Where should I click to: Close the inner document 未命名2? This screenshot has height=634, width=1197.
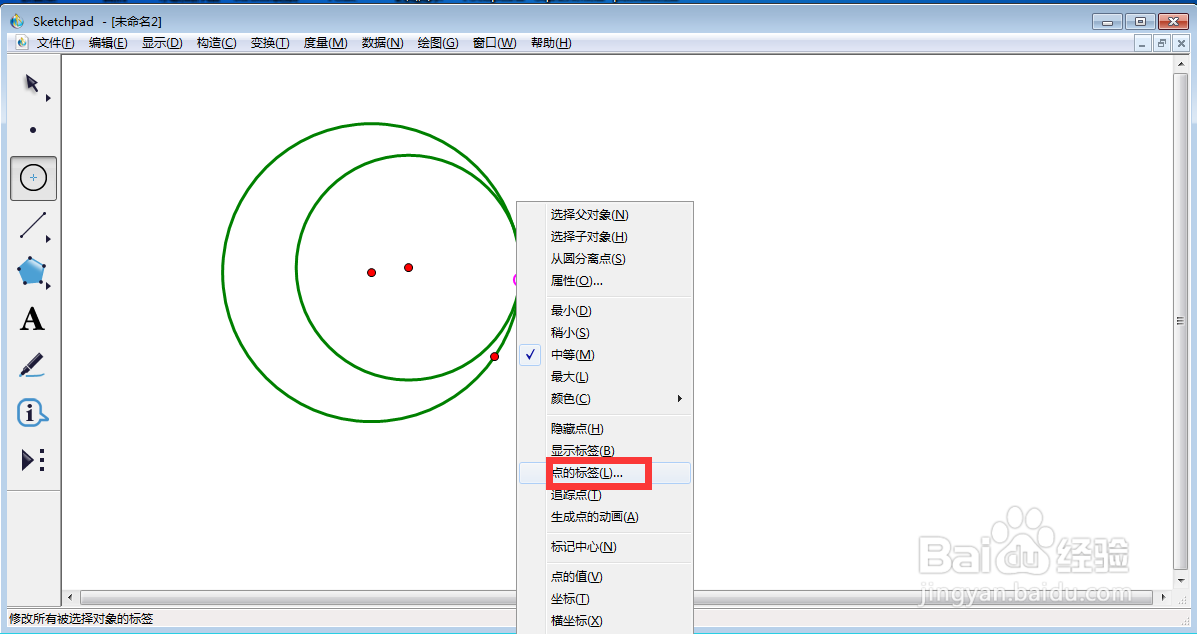point(1181,43)
